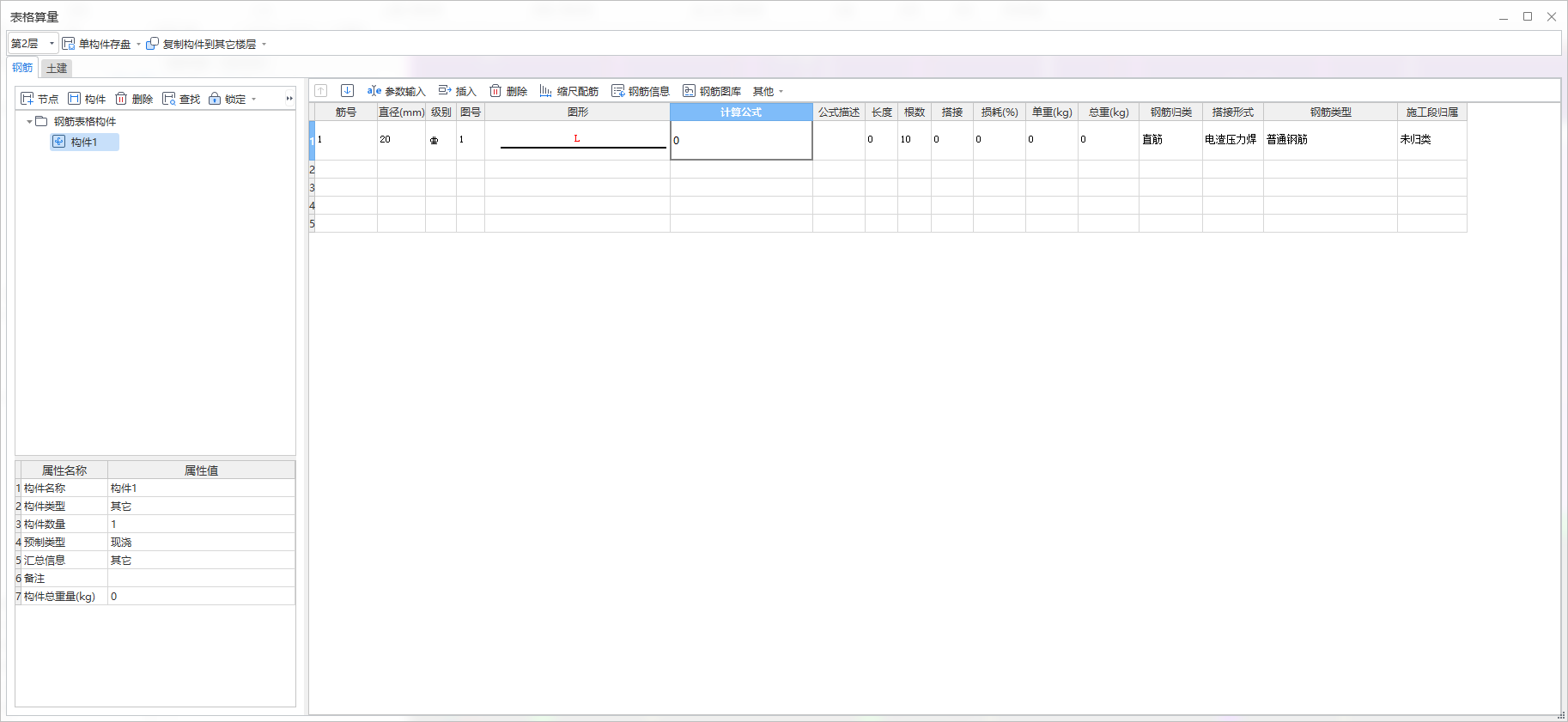Expand the 其他 dropdown menu
Viewport: 1568px width, 722px height.
[768, 91]
